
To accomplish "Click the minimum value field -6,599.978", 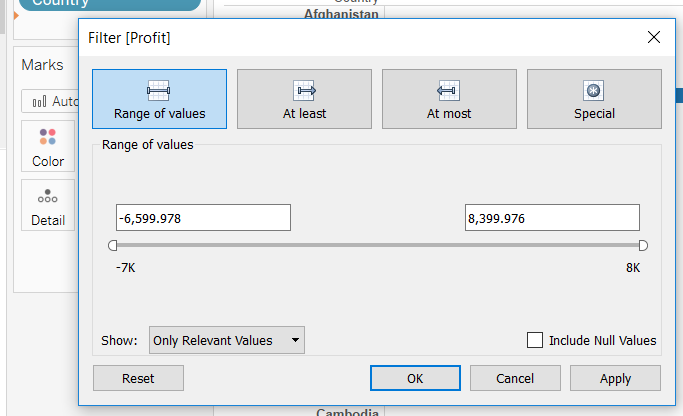I will 203,218.
